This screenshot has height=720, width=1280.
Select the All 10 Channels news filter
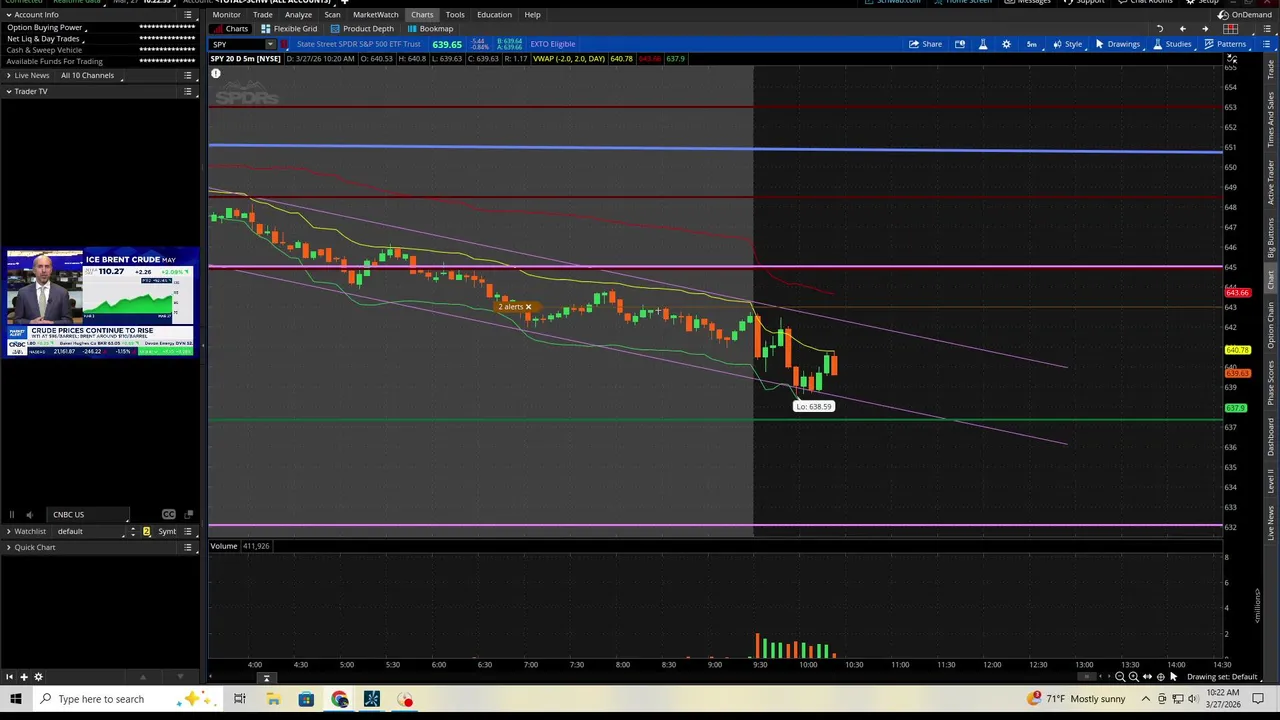(90, 76)
